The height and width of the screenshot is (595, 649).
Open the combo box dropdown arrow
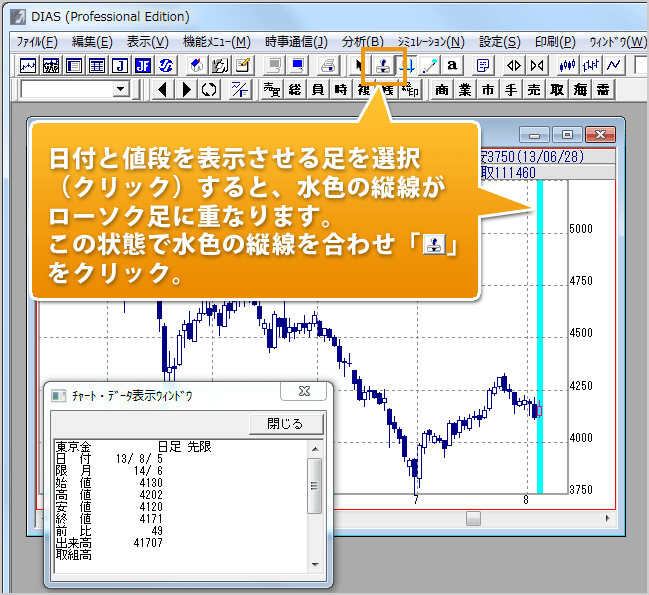pyautogui.click(x=121, y=90)
